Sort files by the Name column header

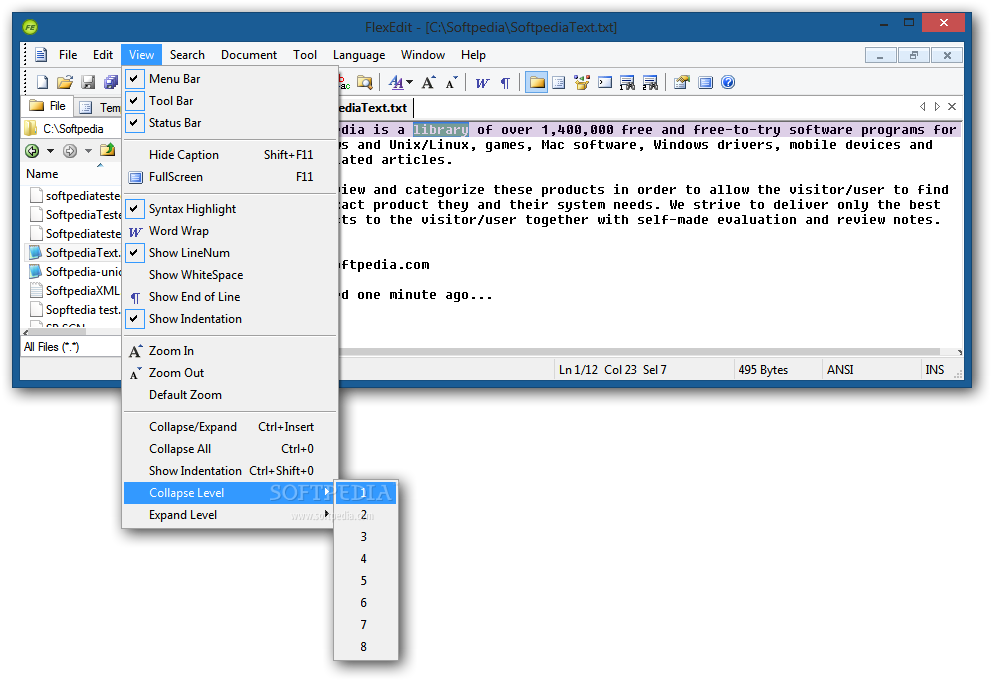point(71,173)
